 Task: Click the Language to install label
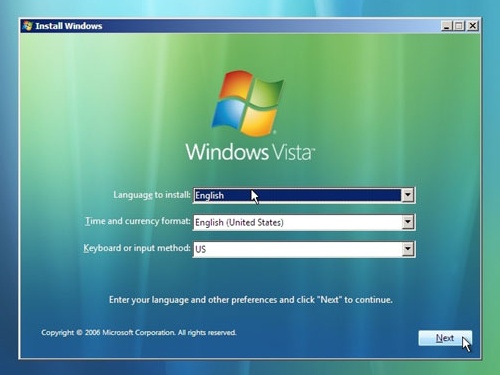[x=152, y=195]
